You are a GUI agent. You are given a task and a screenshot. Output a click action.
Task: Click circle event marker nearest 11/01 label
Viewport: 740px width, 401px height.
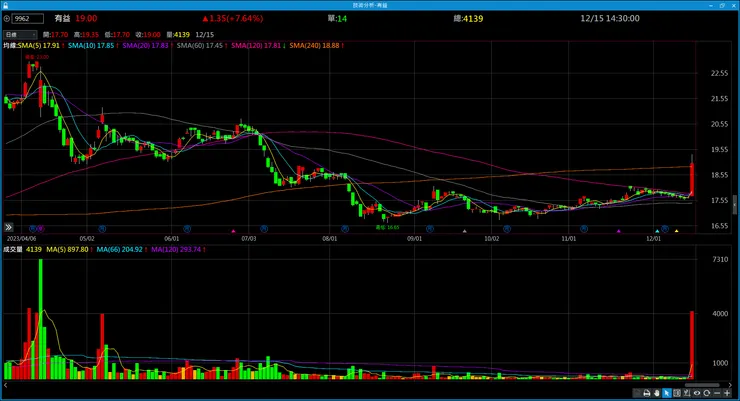(584, 229)
